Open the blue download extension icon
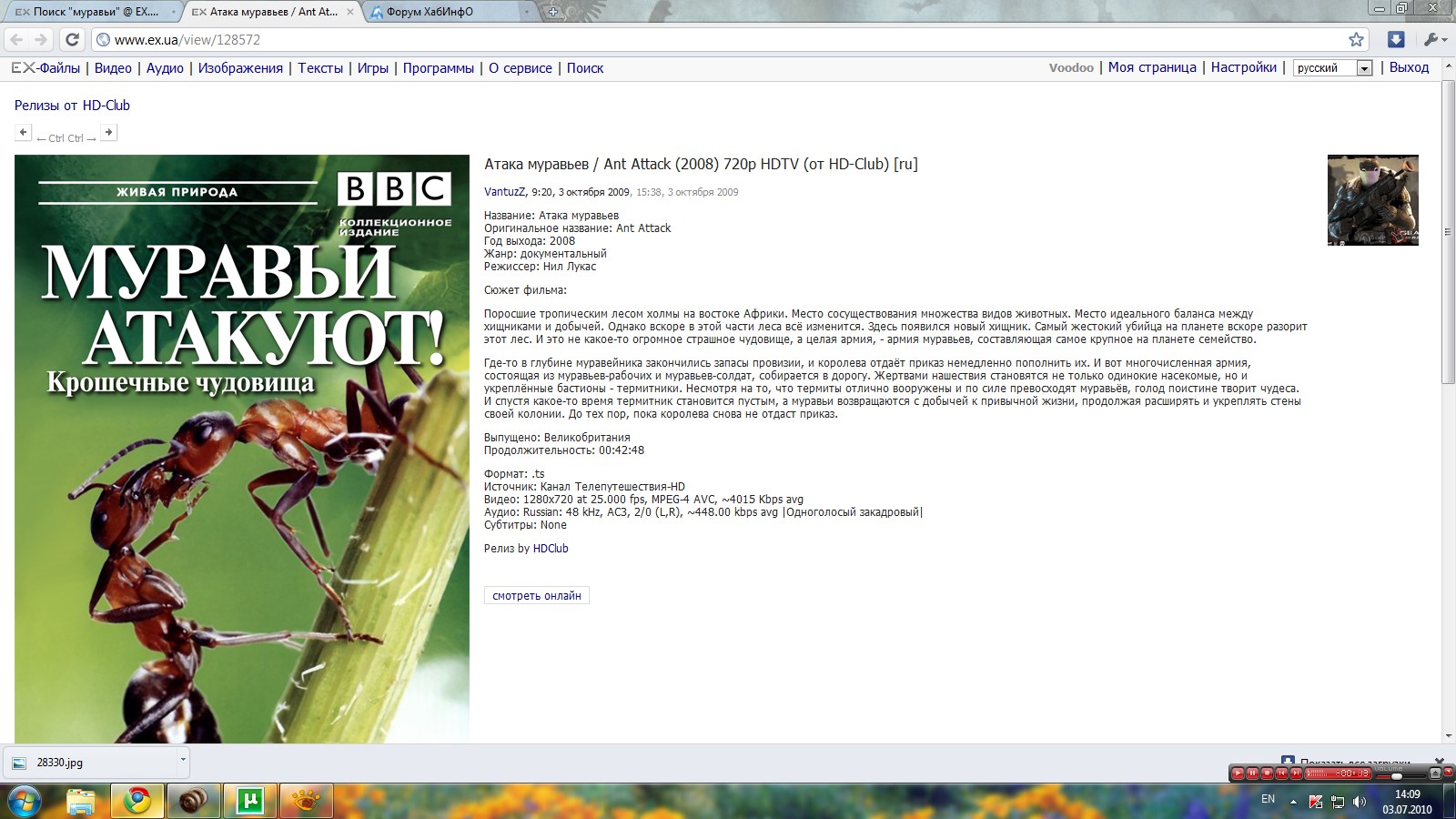Viewport: 1456px width, 819px height. click(x=1395, y=39)
